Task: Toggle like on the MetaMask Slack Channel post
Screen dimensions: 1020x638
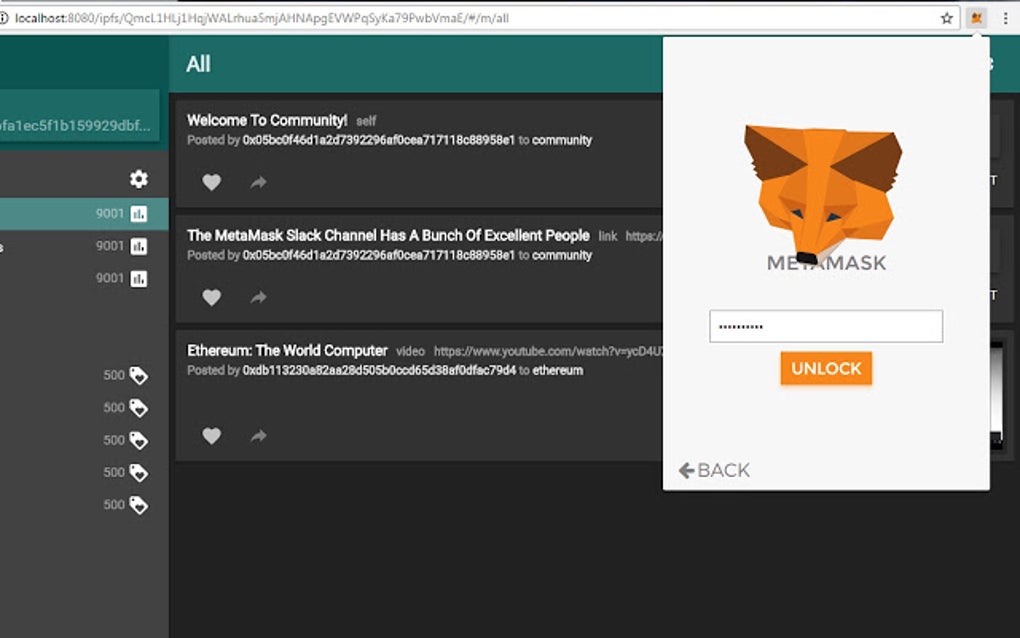Action: (212, 297)
